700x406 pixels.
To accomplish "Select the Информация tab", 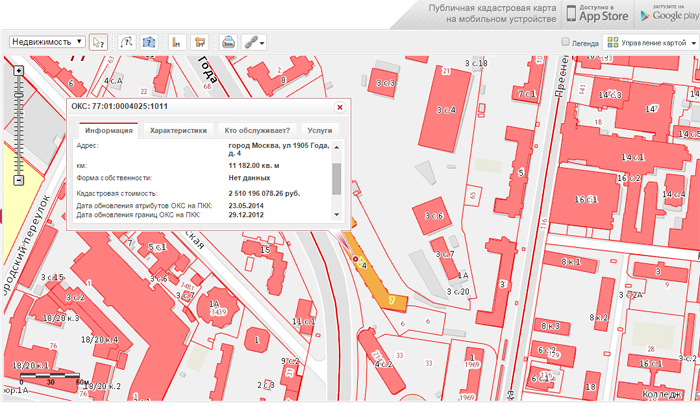I will 110,130.
